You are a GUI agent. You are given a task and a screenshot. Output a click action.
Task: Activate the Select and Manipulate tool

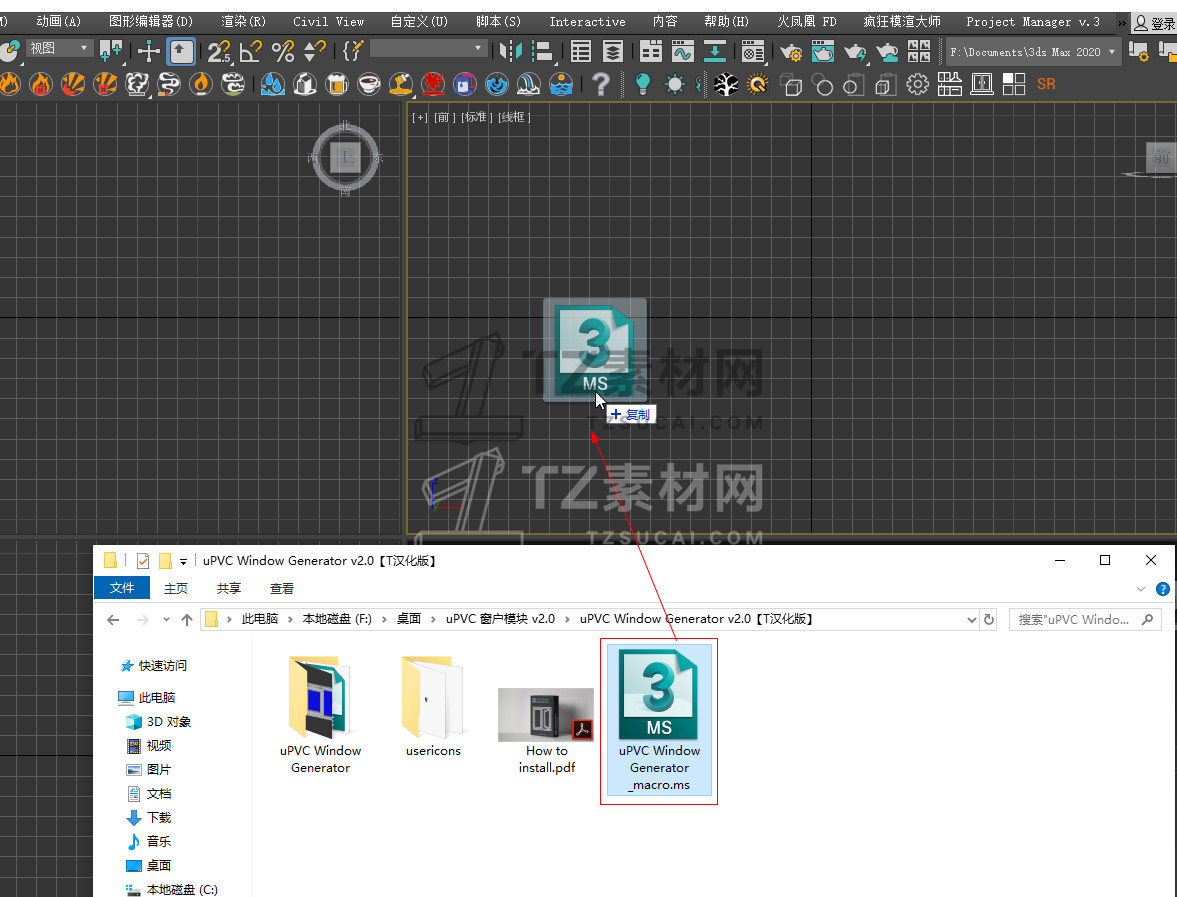tap(149, 52)
